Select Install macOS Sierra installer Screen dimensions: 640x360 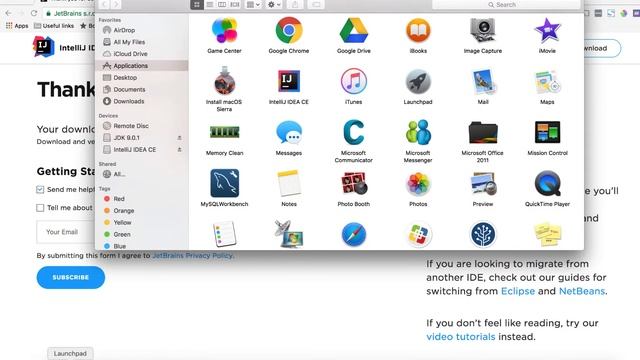[224, 81]
